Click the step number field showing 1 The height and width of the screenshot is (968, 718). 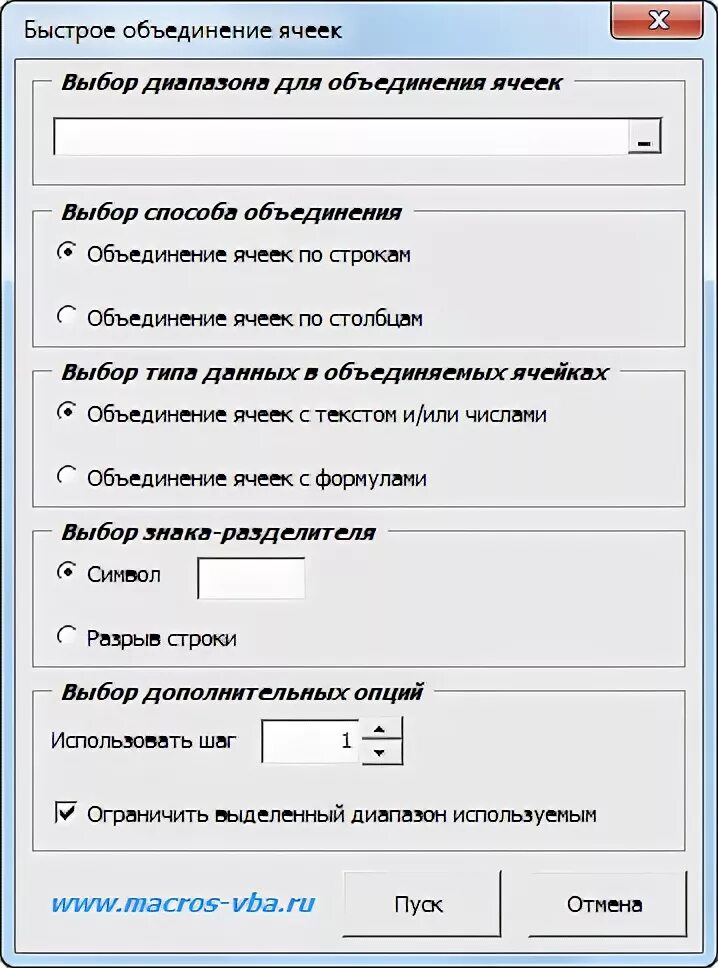(310, 742)
